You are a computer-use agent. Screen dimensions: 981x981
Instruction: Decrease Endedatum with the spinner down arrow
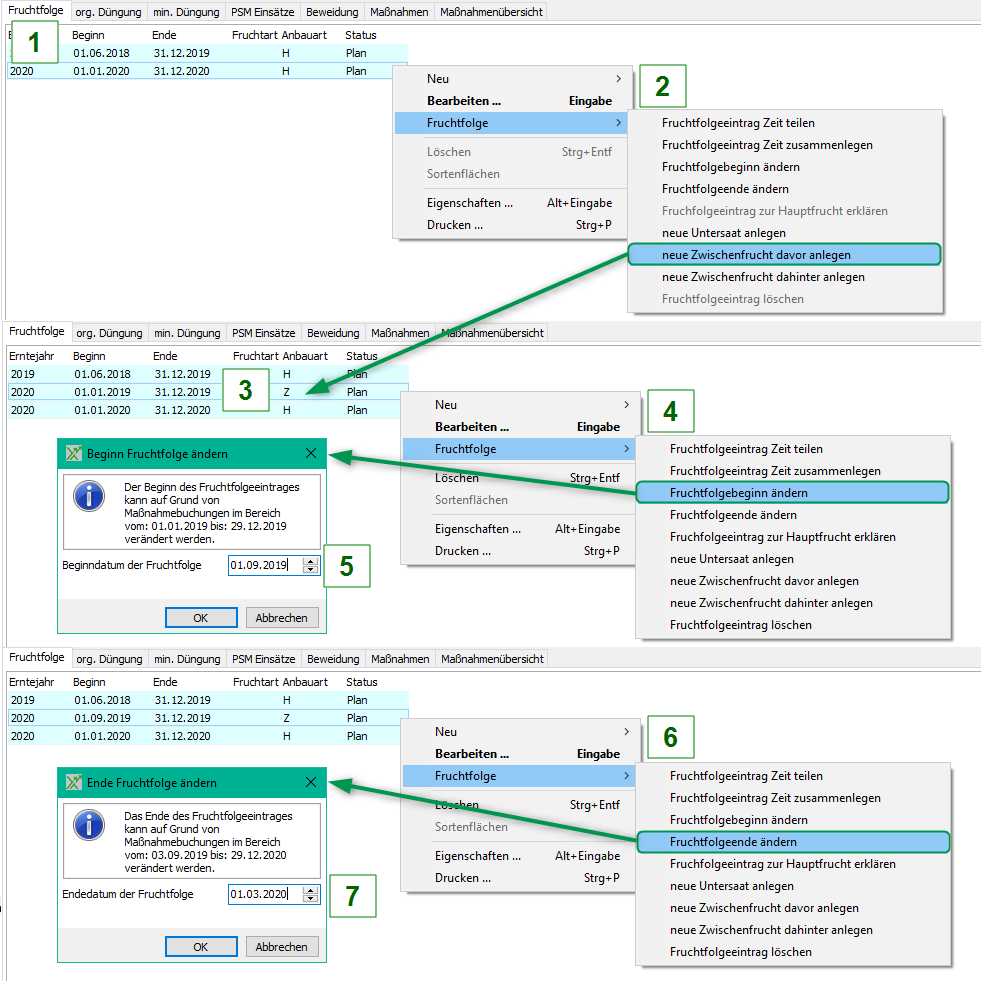310,899
